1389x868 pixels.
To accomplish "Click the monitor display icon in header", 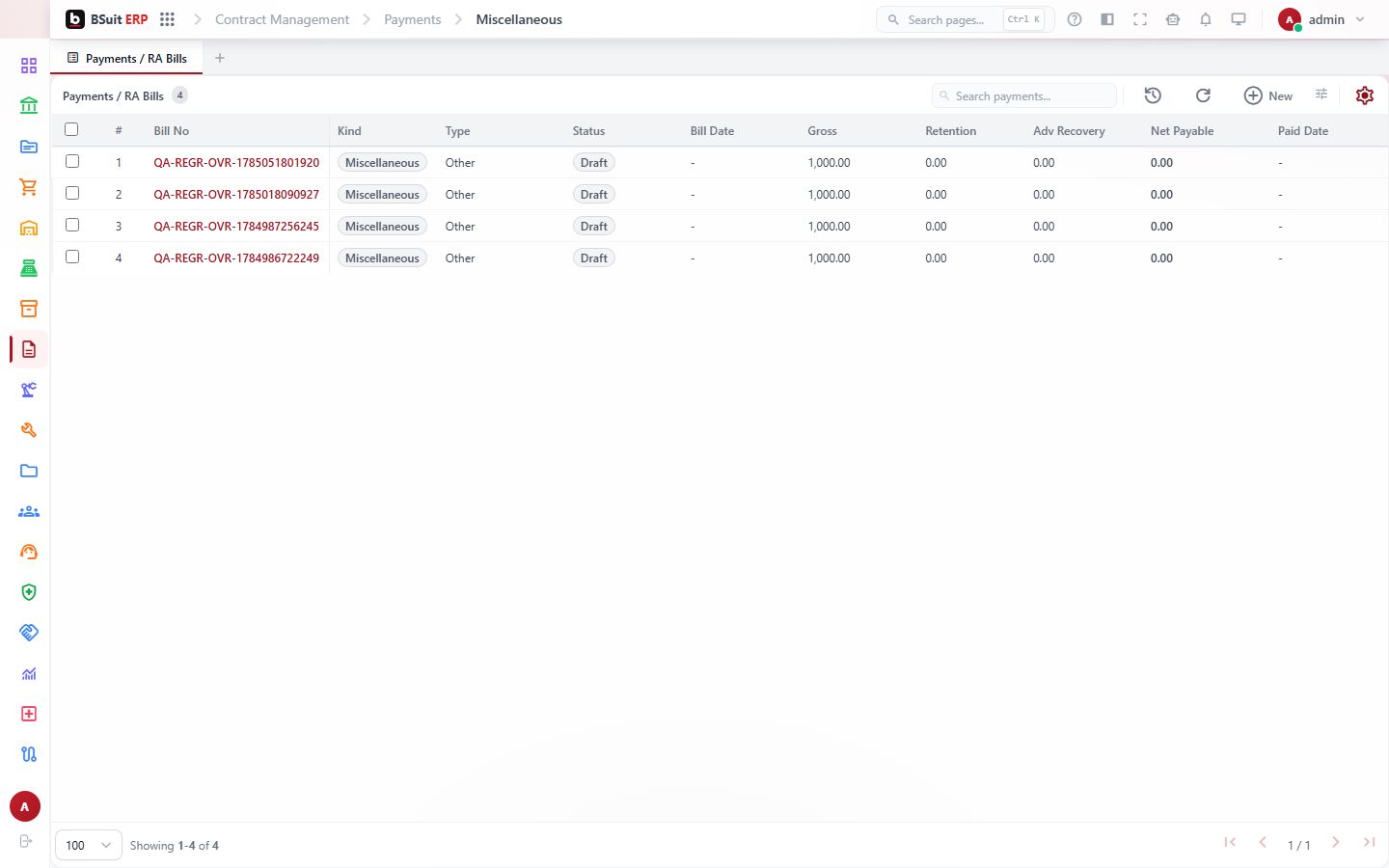I will 1239,19.
